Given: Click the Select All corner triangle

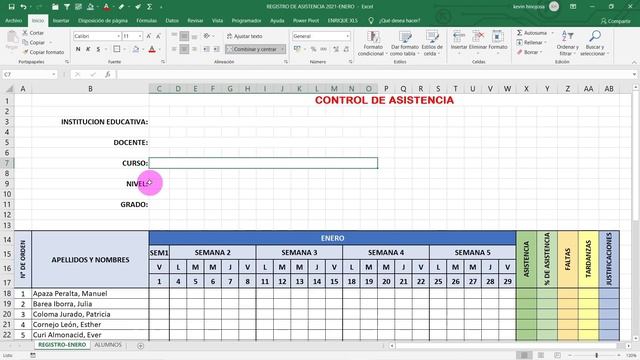Looking at the screenshot, I should [x=9, y=89].
